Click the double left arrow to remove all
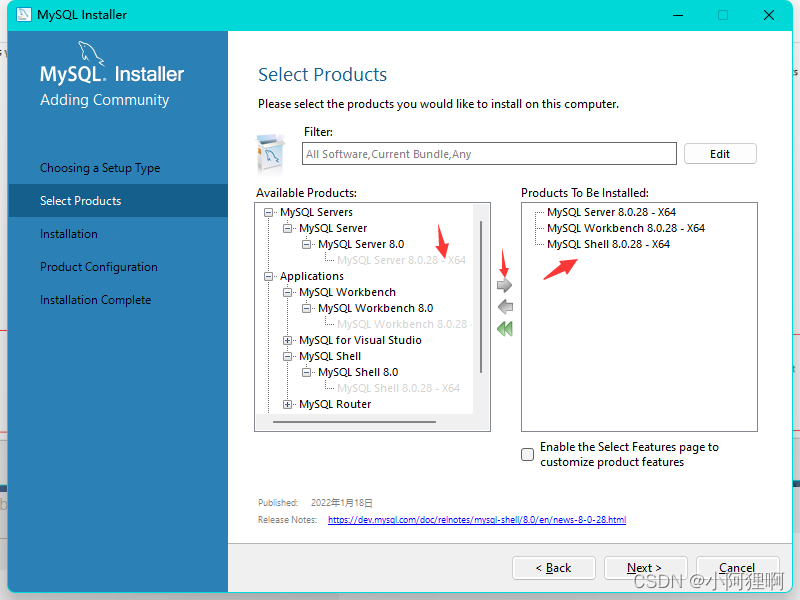The image size is (800, 600). 505,329
